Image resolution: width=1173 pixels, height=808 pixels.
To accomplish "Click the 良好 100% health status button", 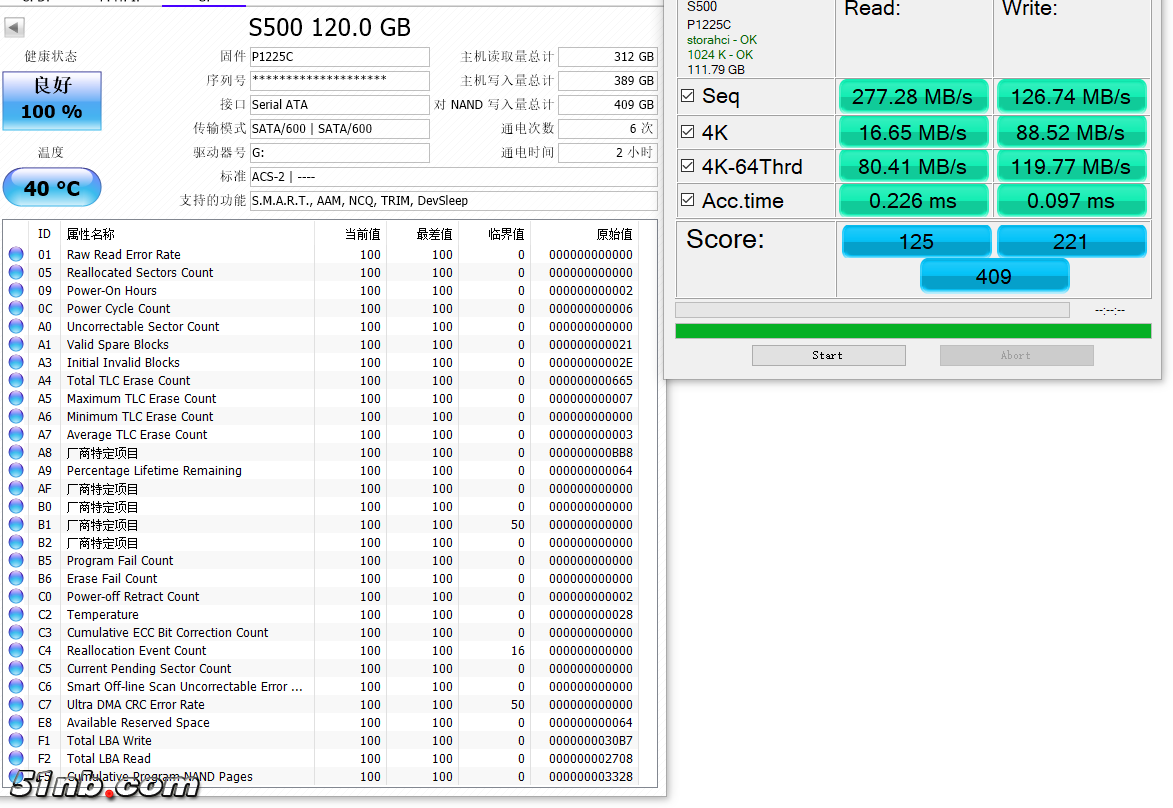I will (52, 100).
